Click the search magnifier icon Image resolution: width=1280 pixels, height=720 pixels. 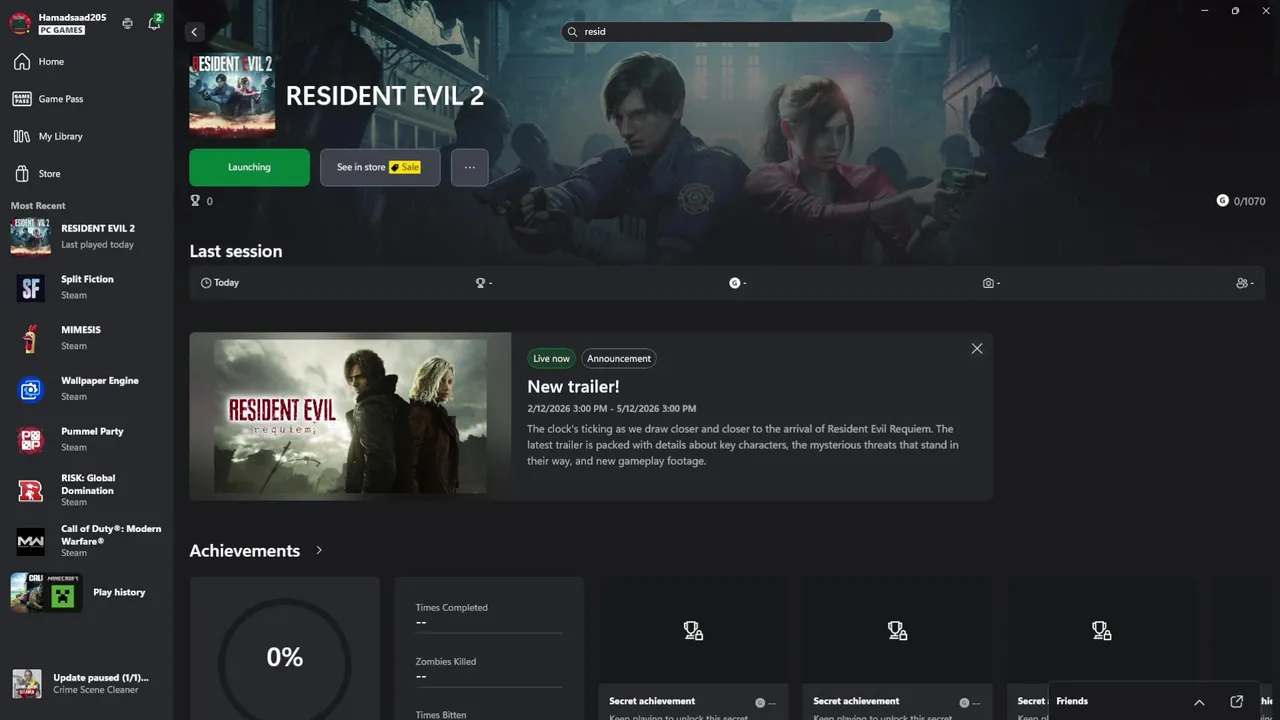pos(573,32)
